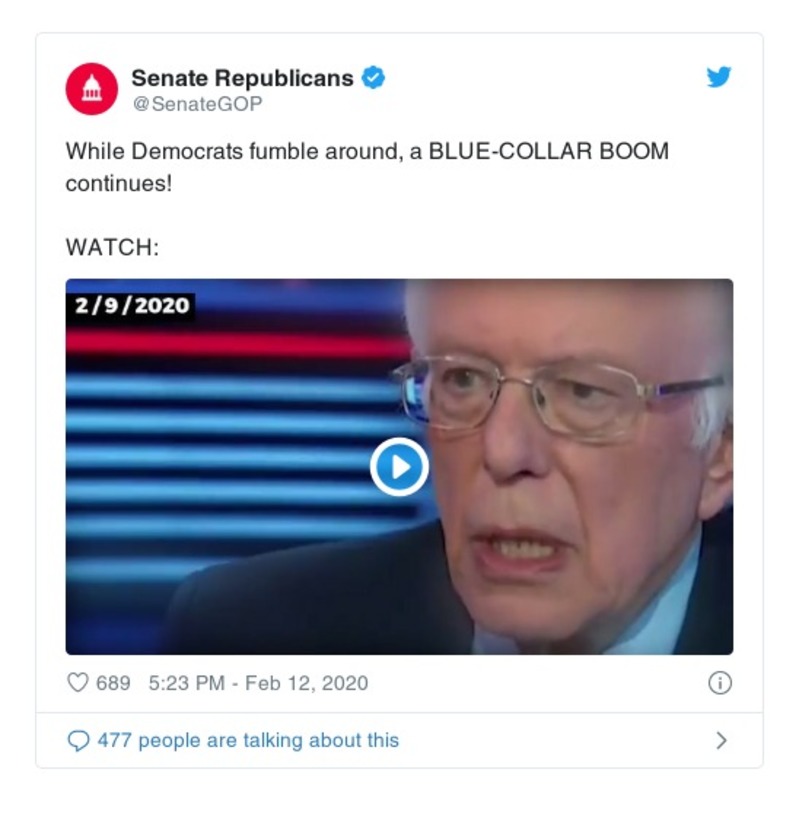This screenshot has width=799, height=817.
Task: Expand the conversation with the right chevron
Action: coord(721,740)
